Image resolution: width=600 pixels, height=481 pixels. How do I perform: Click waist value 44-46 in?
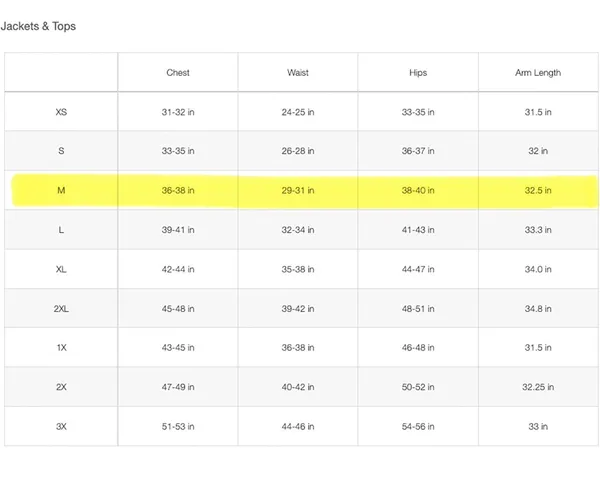tap(298, 427)
